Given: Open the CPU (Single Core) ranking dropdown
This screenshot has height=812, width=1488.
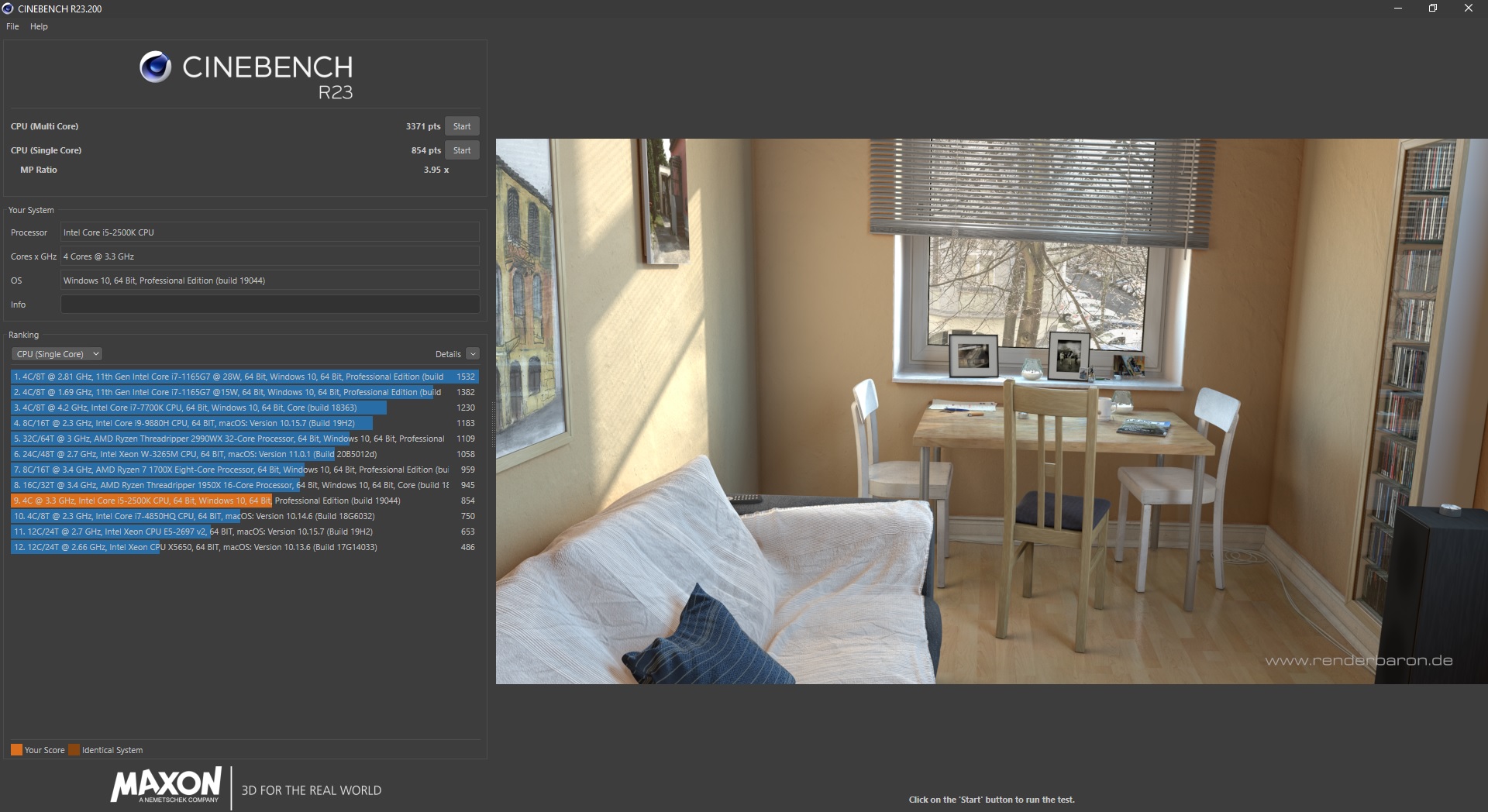Looking at the screenshot, I should 57,354.
